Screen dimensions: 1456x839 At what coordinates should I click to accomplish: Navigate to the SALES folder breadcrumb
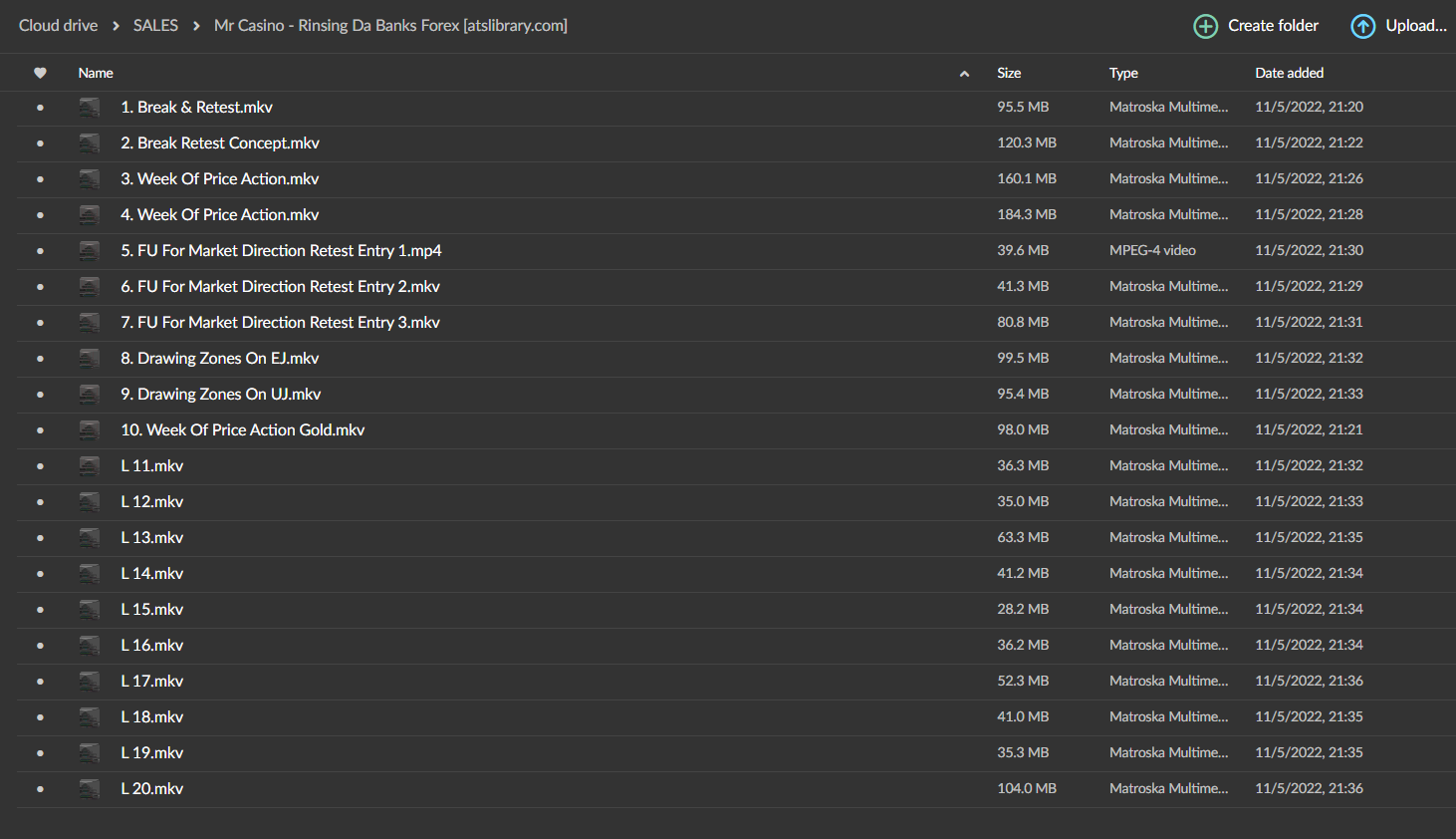click(x=155, y=26)
